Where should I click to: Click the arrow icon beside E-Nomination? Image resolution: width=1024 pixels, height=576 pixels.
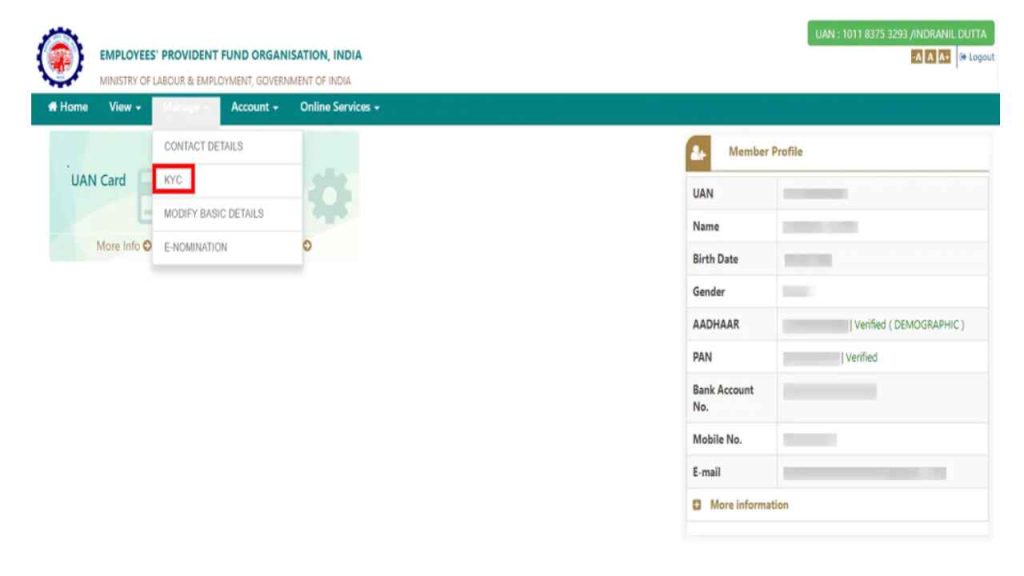tap(307, 246)
